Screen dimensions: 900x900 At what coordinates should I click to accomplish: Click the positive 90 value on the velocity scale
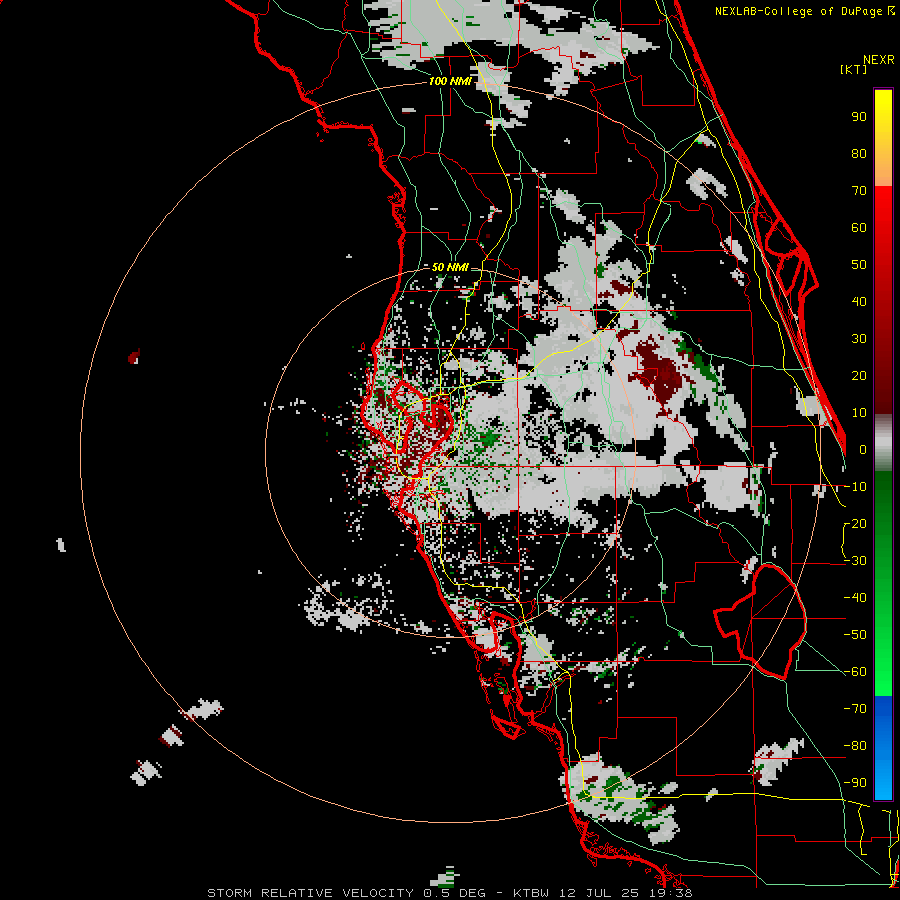tap(859, 117)
